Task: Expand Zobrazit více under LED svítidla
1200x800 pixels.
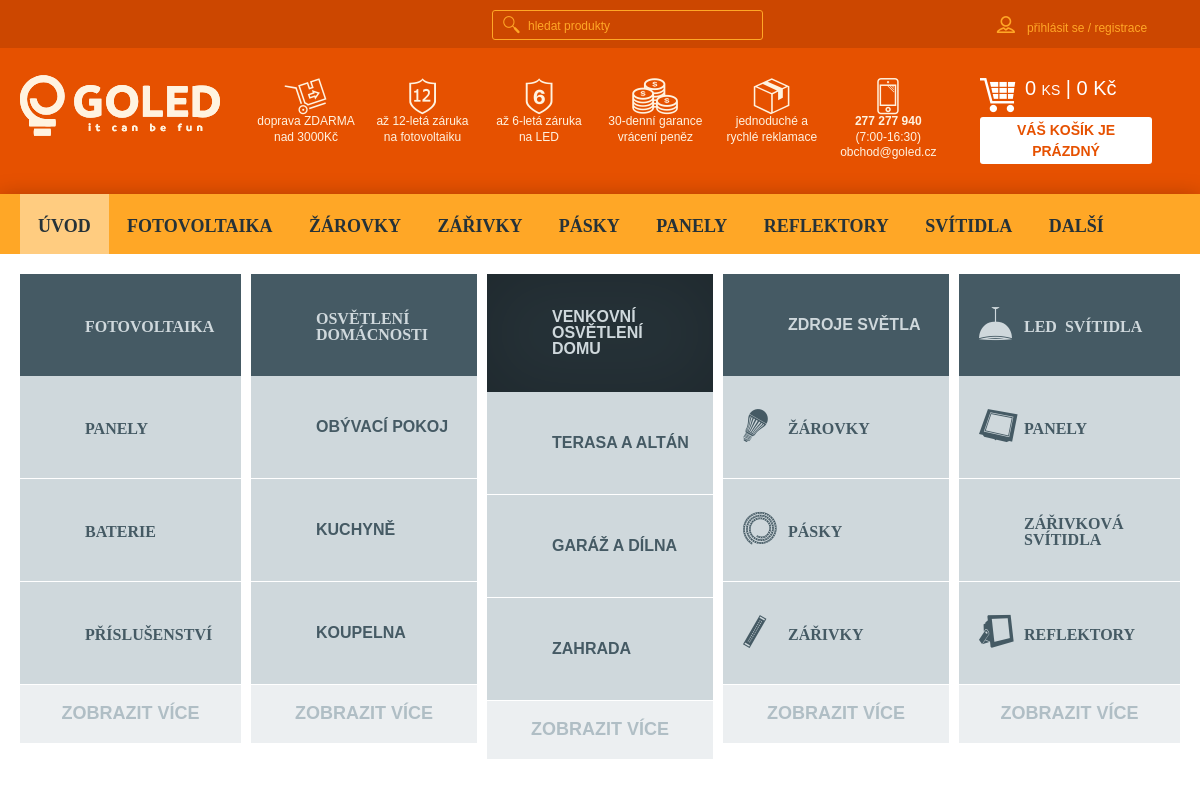Action: point(1069,713)
